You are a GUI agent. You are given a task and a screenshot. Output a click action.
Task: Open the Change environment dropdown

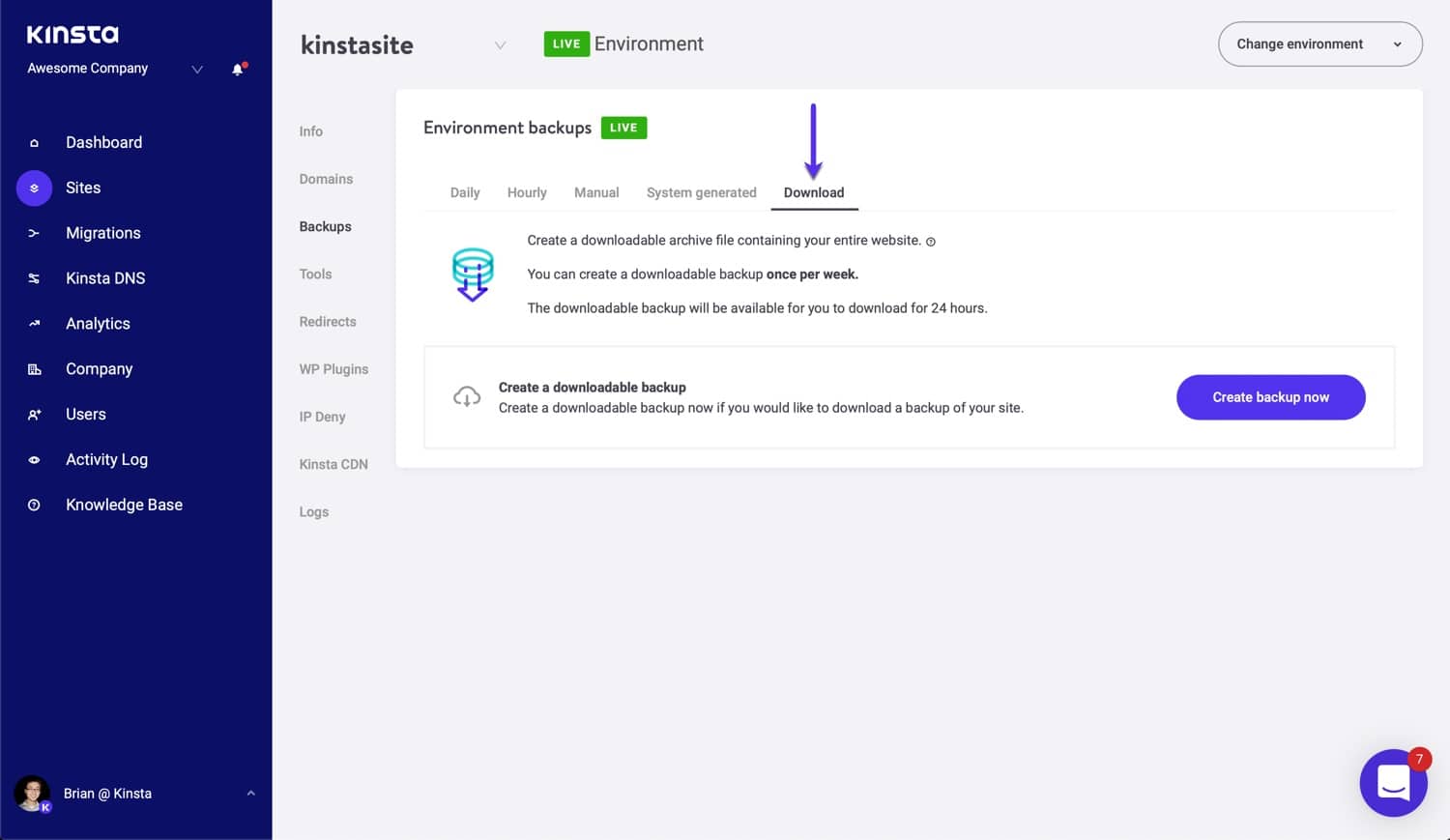(x=1319, y=44)
